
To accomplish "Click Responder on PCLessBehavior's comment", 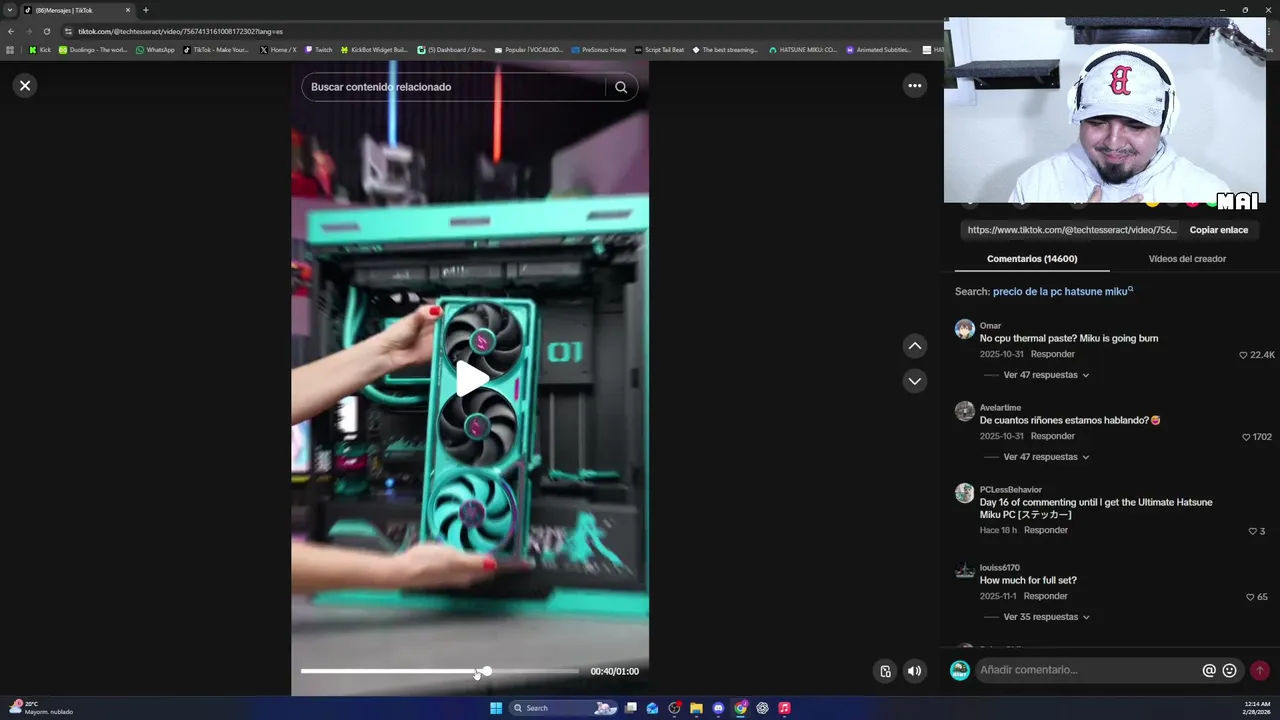I will point(1046,530).
